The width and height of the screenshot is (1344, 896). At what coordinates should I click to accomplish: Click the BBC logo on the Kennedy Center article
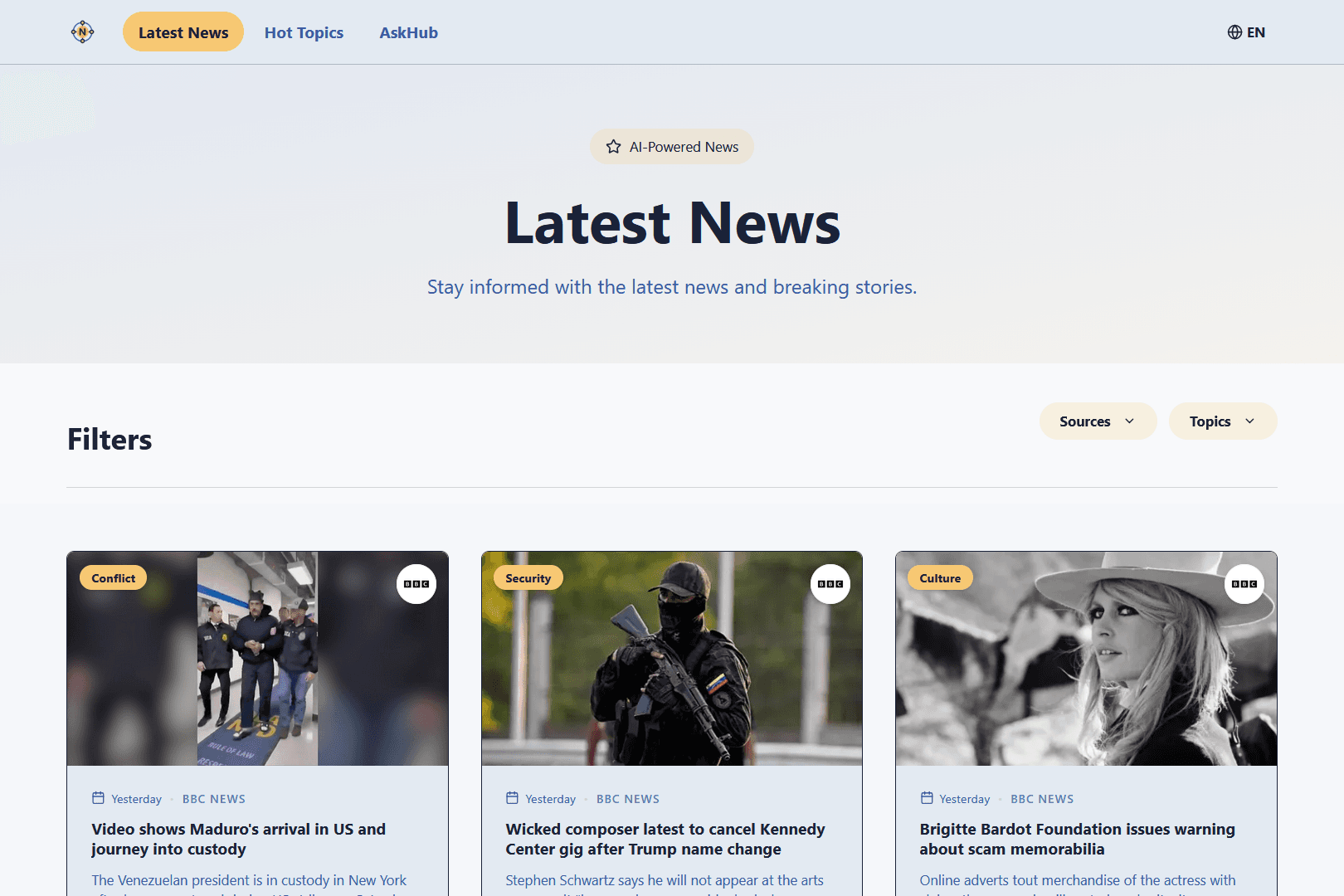[x=829, y=584]
